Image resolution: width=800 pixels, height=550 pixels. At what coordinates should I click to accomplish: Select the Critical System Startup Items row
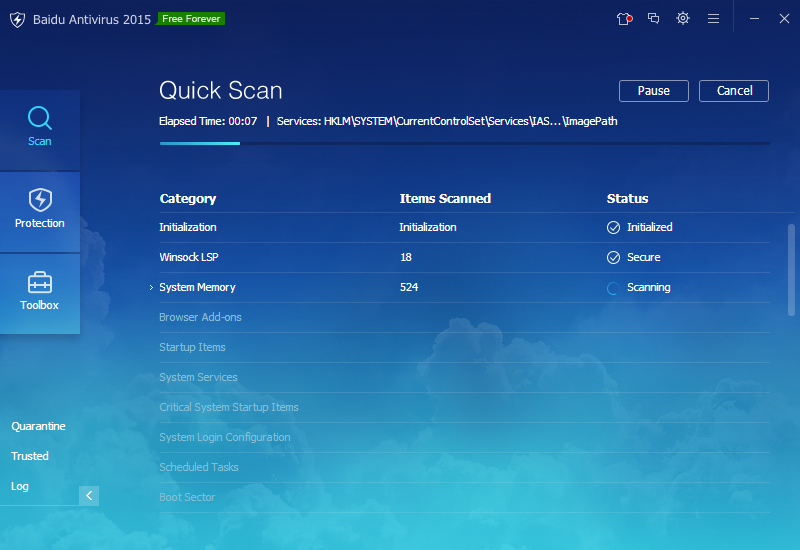click(464, 408)
